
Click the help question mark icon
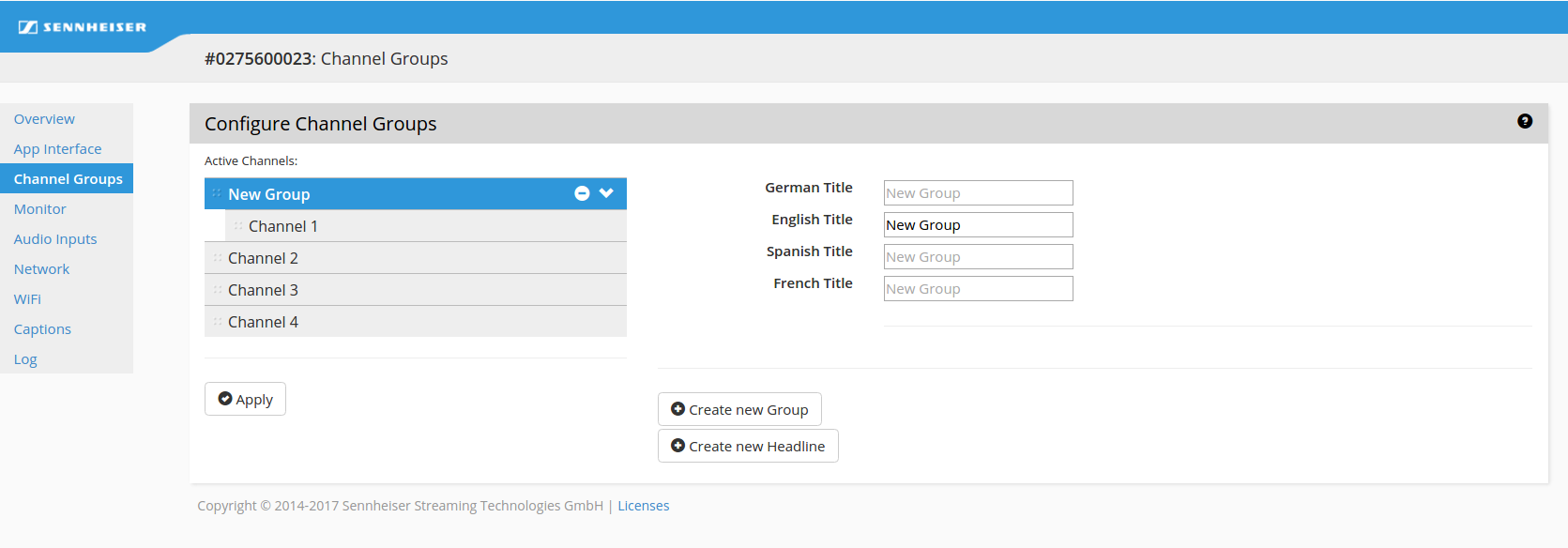pos(1524,121)
